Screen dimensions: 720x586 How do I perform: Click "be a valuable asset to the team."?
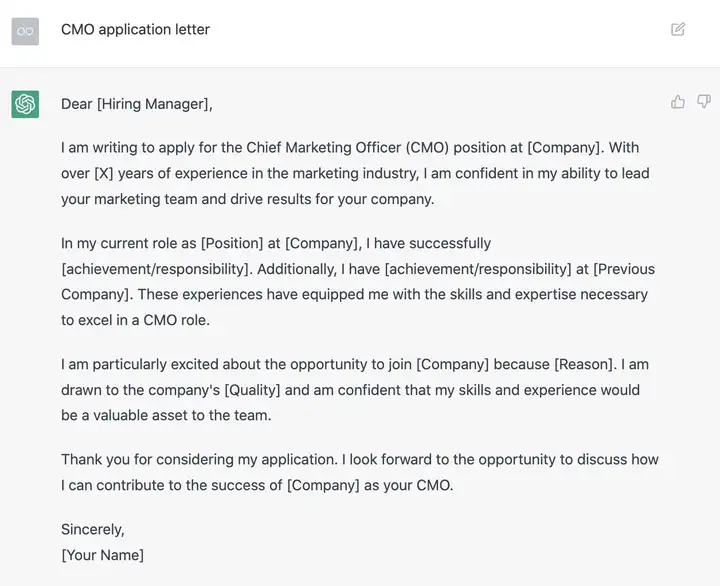166,415
